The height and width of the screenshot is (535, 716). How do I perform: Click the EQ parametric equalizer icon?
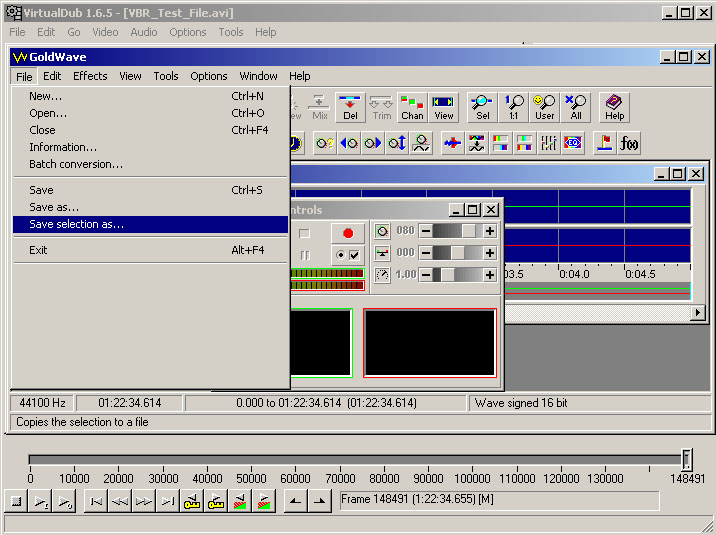tap(573, 143)
